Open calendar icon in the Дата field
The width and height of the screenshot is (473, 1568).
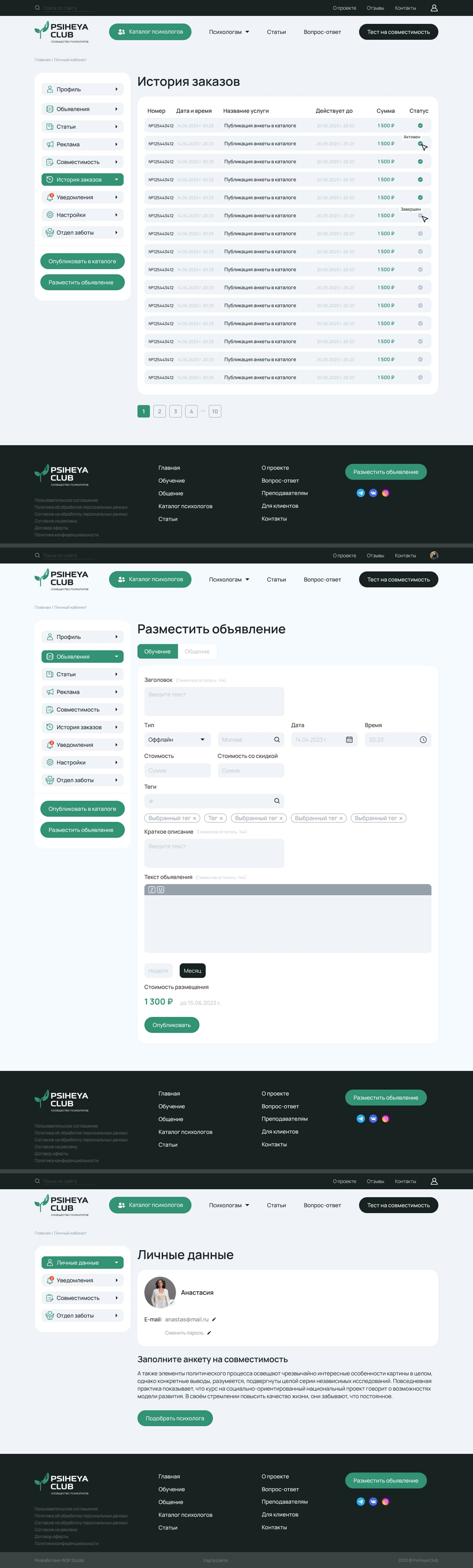point(349,740)
